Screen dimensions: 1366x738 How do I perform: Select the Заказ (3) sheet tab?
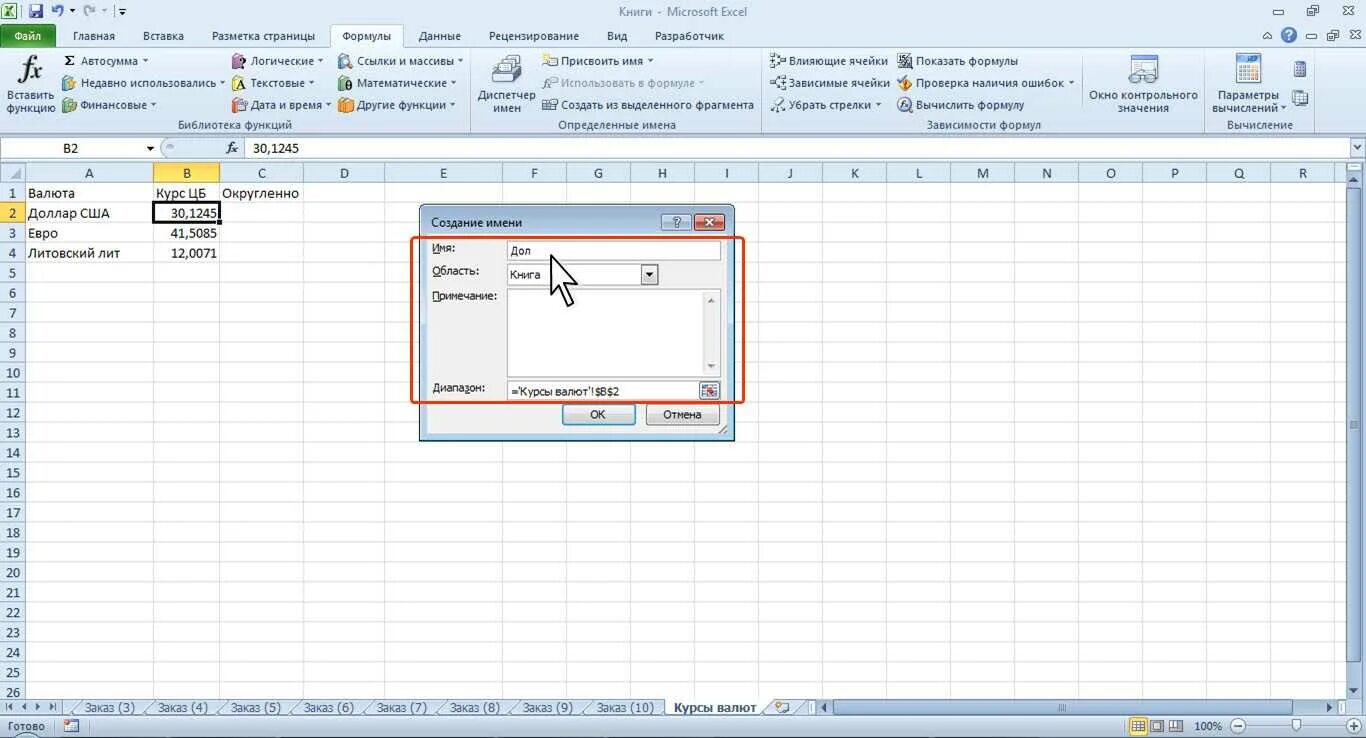coord(109,707)
